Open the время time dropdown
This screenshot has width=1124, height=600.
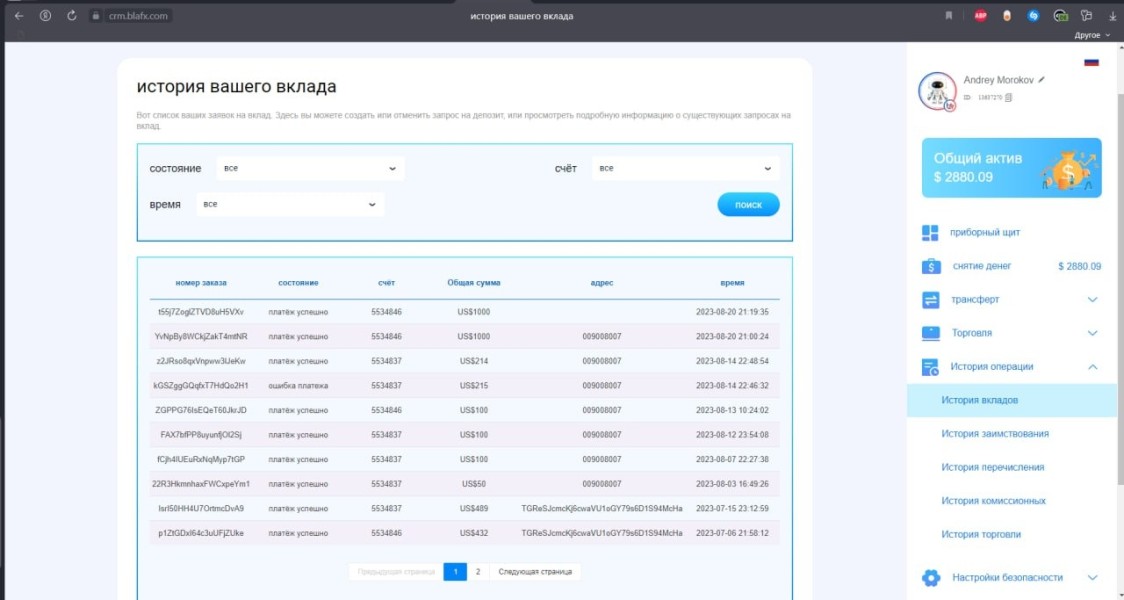tap(290, 204)
